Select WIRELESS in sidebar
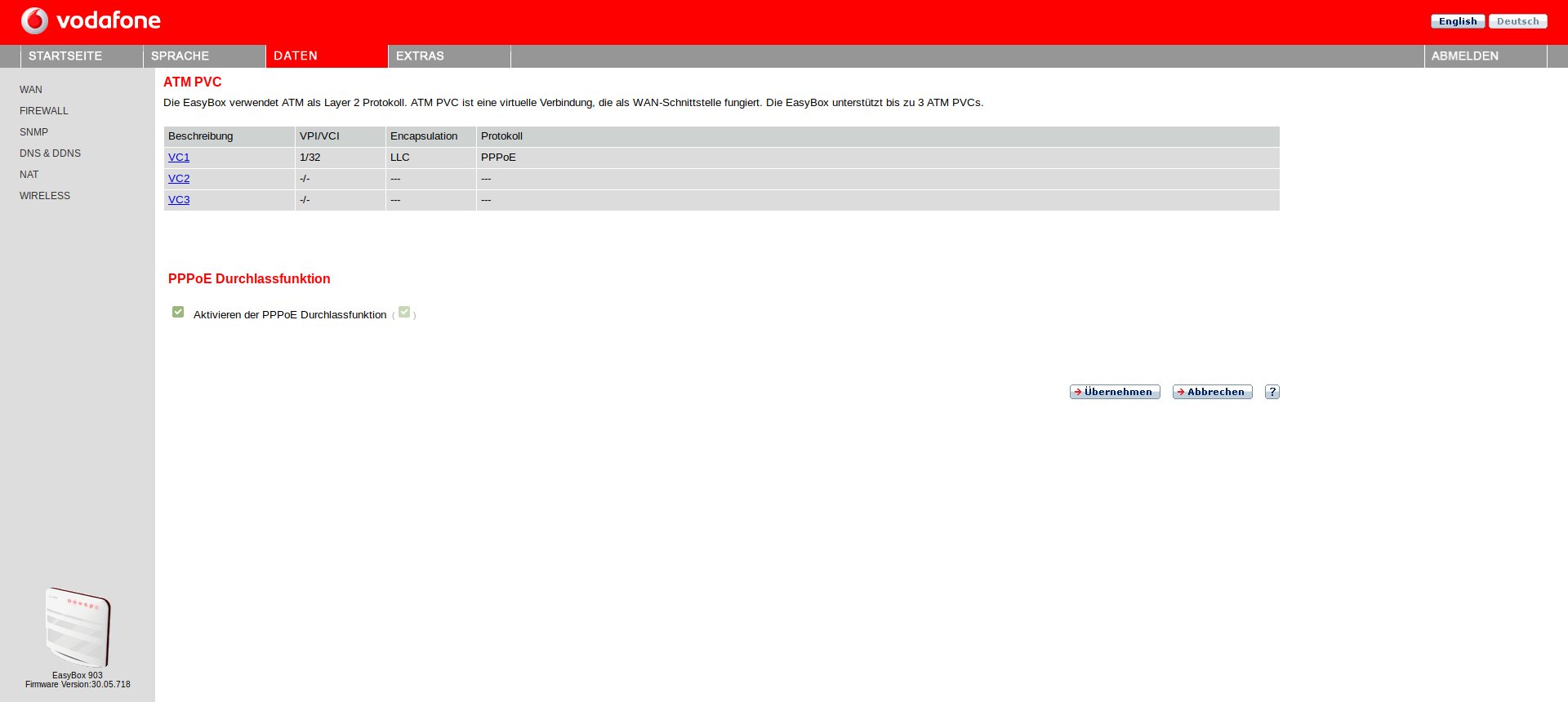The width and height of the screenshot is (1568, 702). (45, 196)
